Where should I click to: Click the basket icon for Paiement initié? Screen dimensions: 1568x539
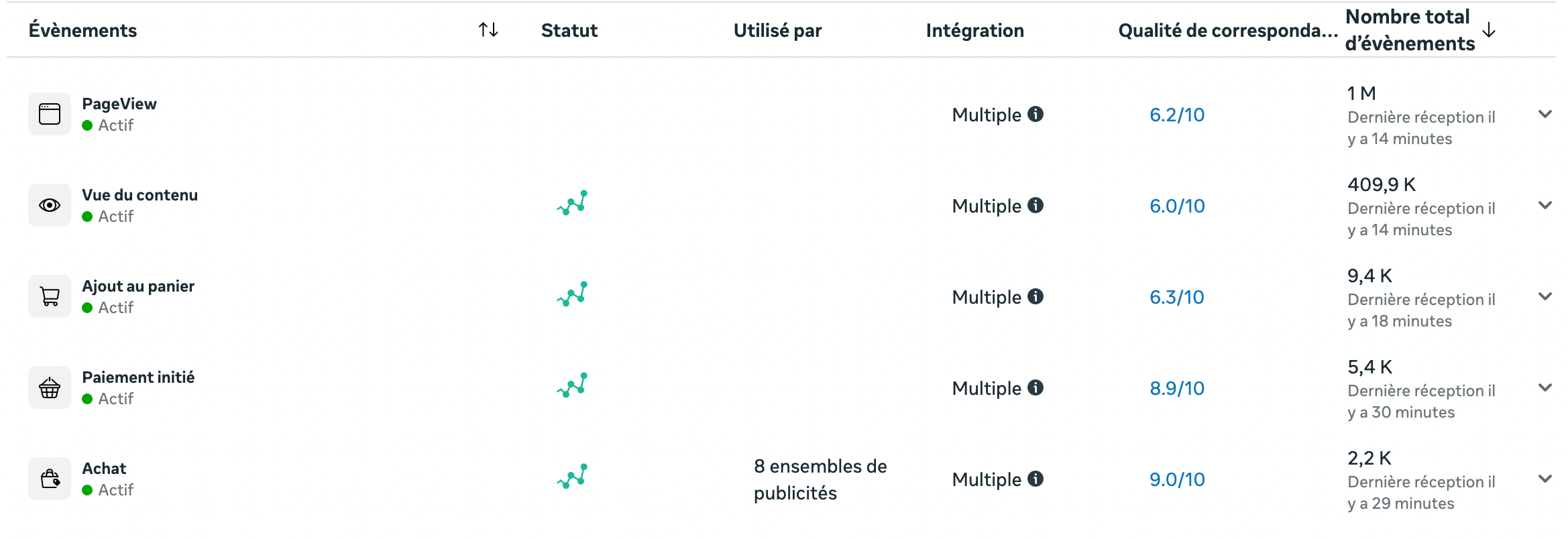pyautogui.click(x=50, y=387)
